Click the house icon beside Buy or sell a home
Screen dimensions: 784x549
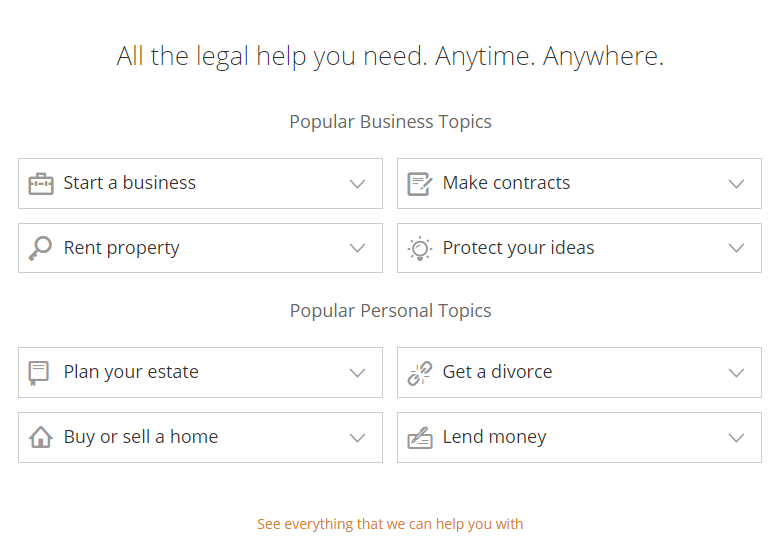pyautogui.click(x=40, y=437)
